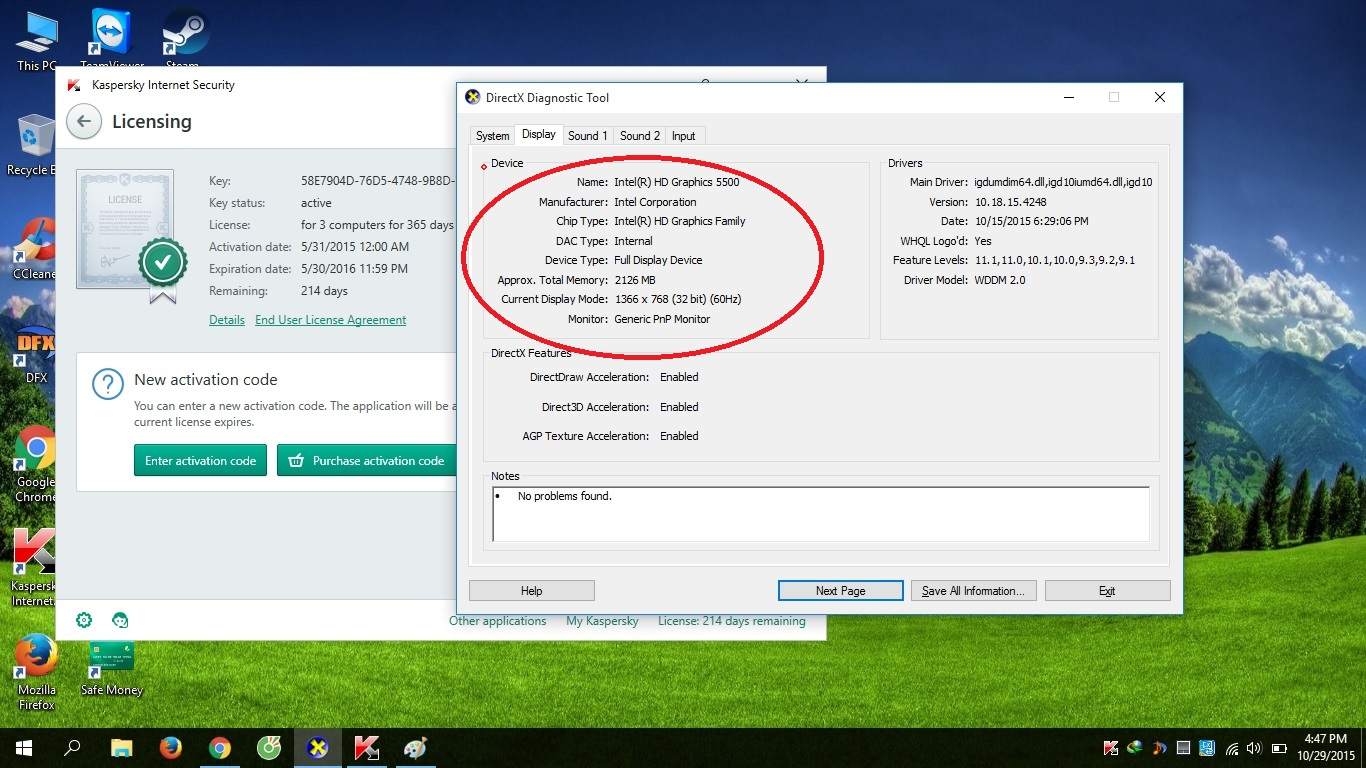Select Safe Money desktop shortcut
The height and width of the screenshot is (768, 1366).
point(112,668)
